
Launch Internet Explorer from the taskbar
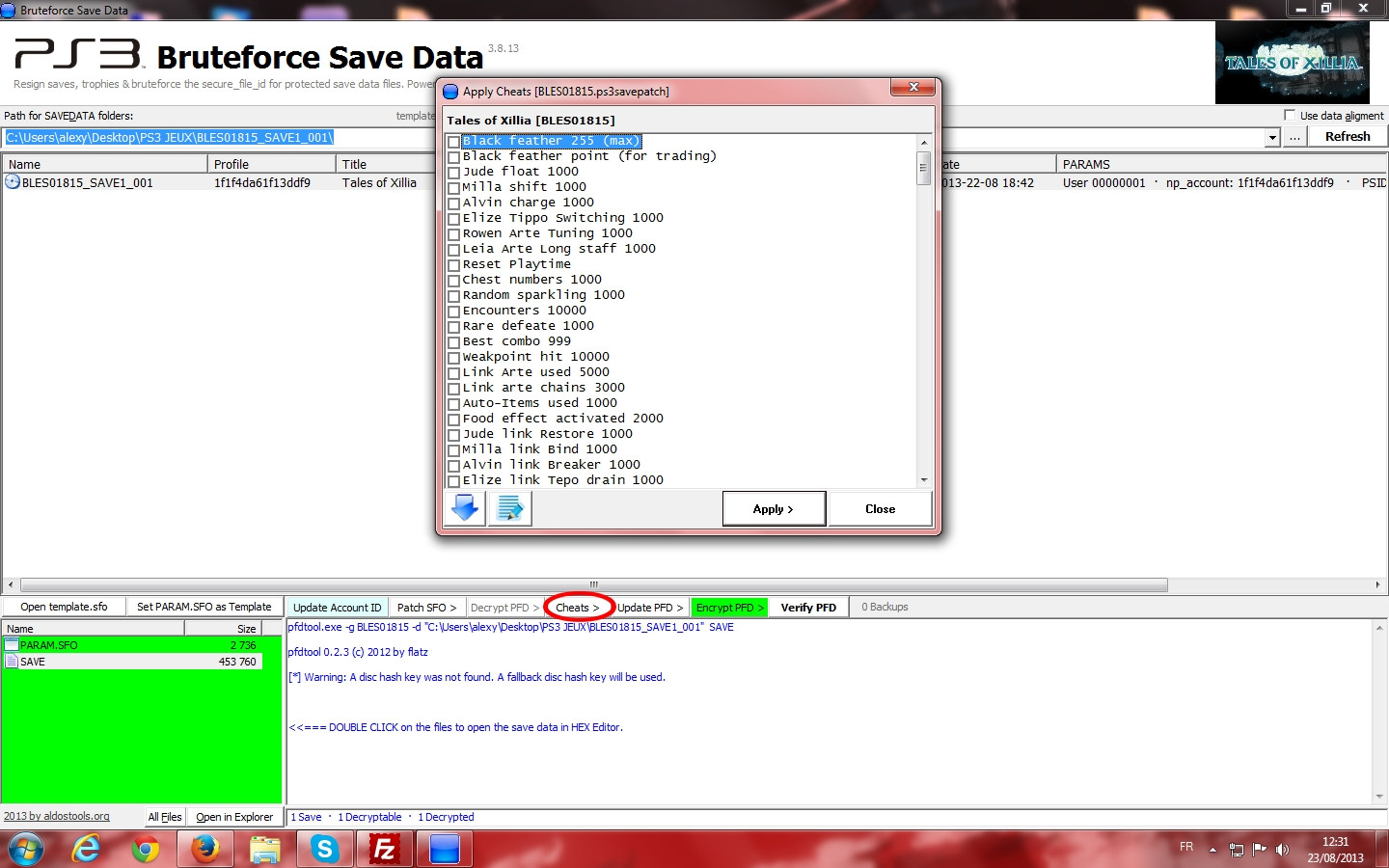coord(87,849)
